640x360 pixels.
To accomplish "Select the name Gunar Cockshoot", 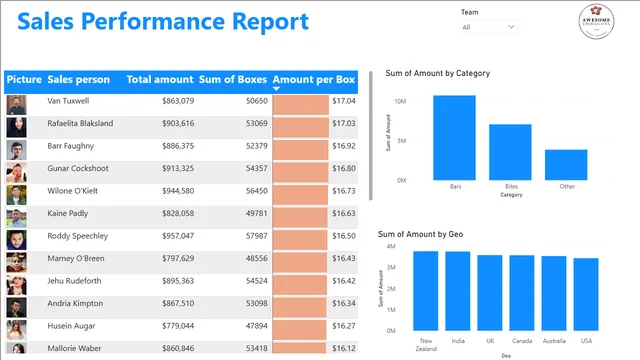I will click(78, 168).
